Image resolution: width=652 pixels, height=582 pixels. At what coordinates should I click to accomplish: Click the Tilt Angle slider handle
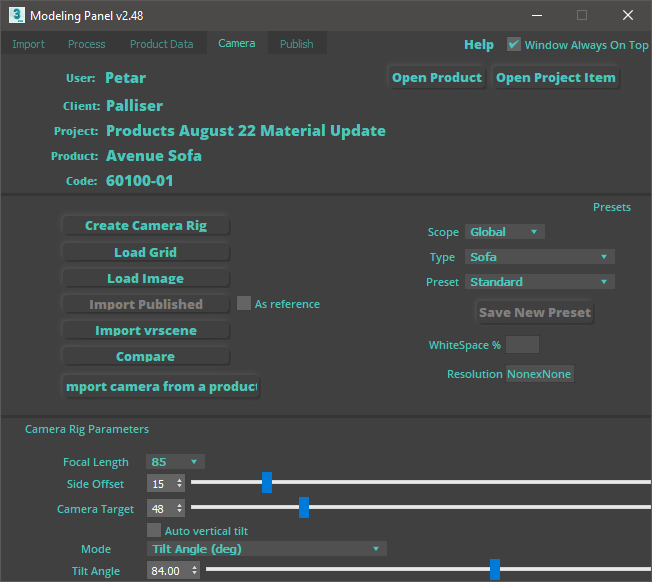pos(494,570)
